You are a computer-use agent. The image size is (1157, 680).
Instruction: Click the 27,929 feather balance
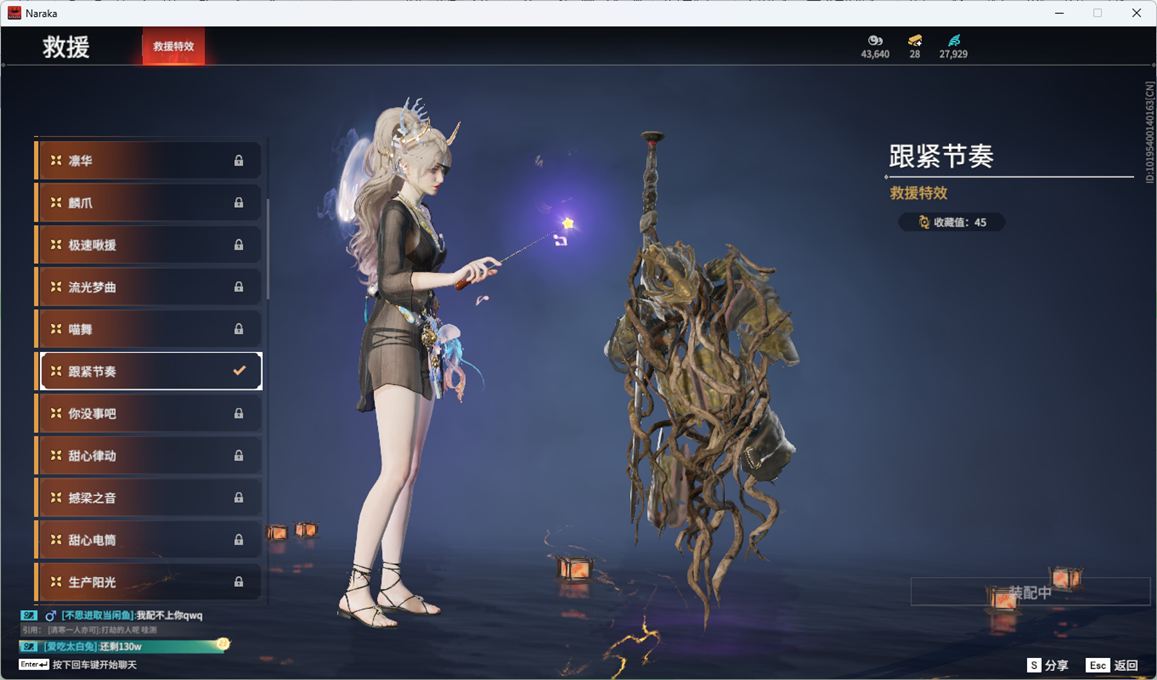(953, 54)
